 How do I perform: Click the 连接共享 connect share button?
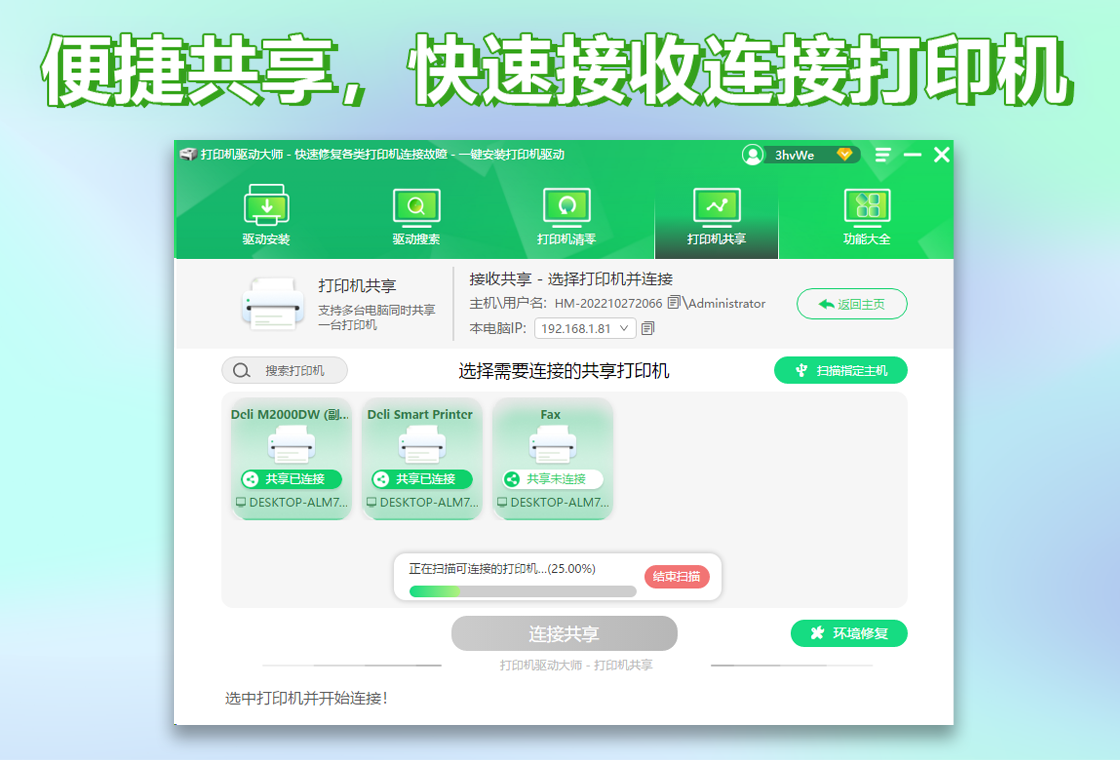click(564, 634)
